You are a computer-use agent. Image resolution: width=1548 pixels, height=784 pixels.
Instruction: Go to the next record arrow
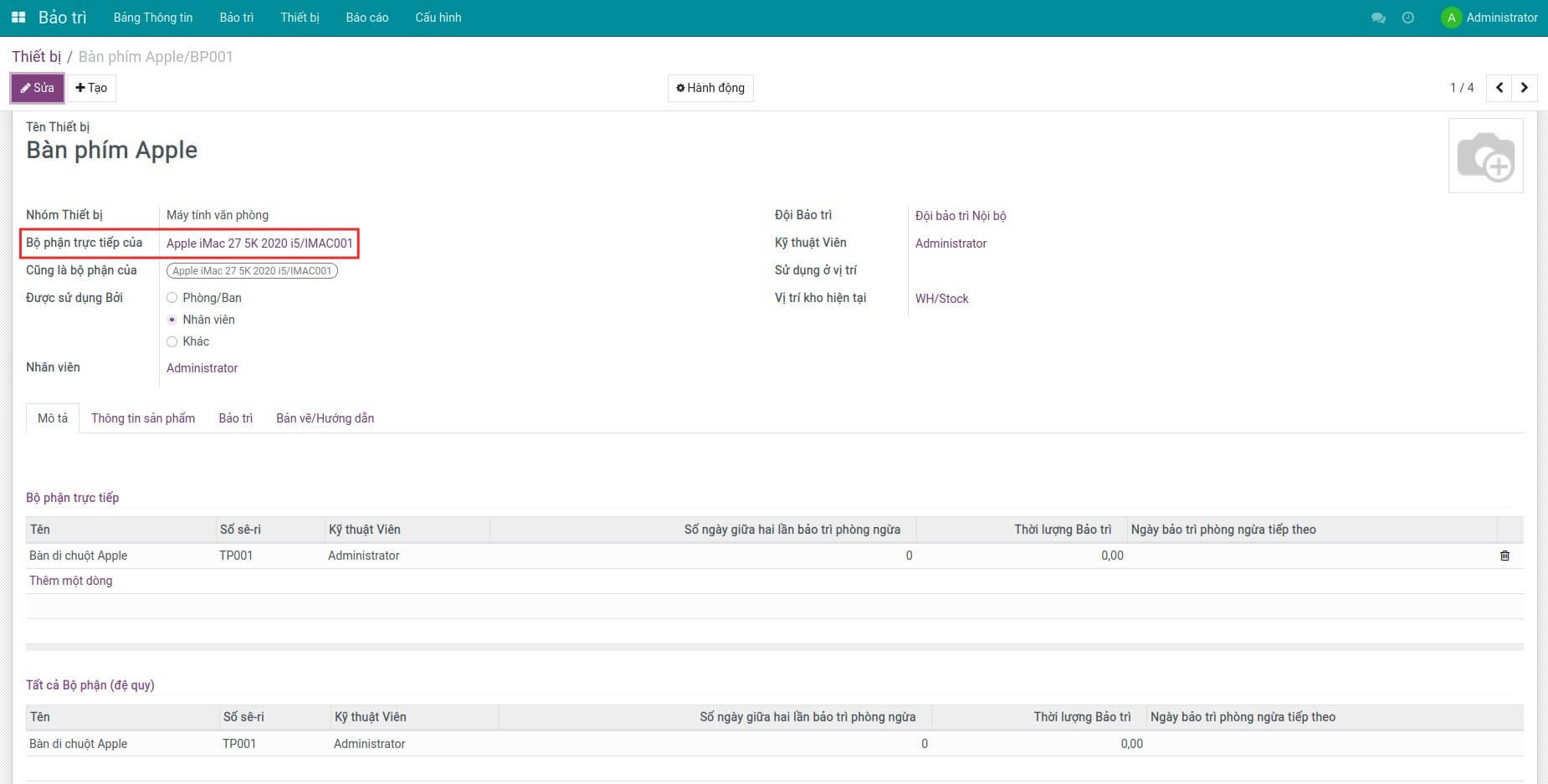click(1524, 88)
